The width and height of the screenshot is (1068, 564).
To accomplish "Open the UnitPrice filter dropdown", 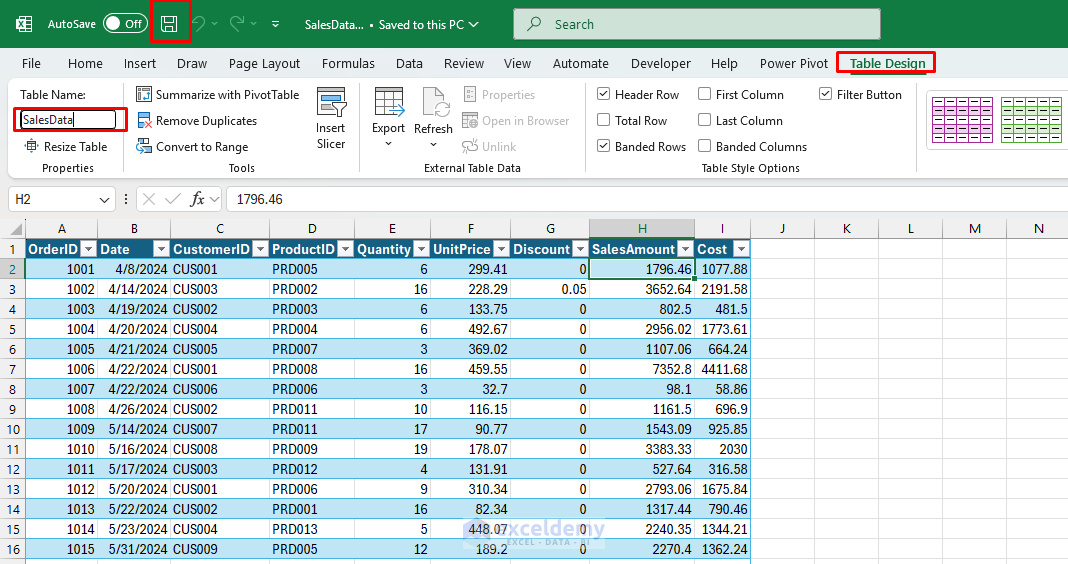I will [501, 249].
